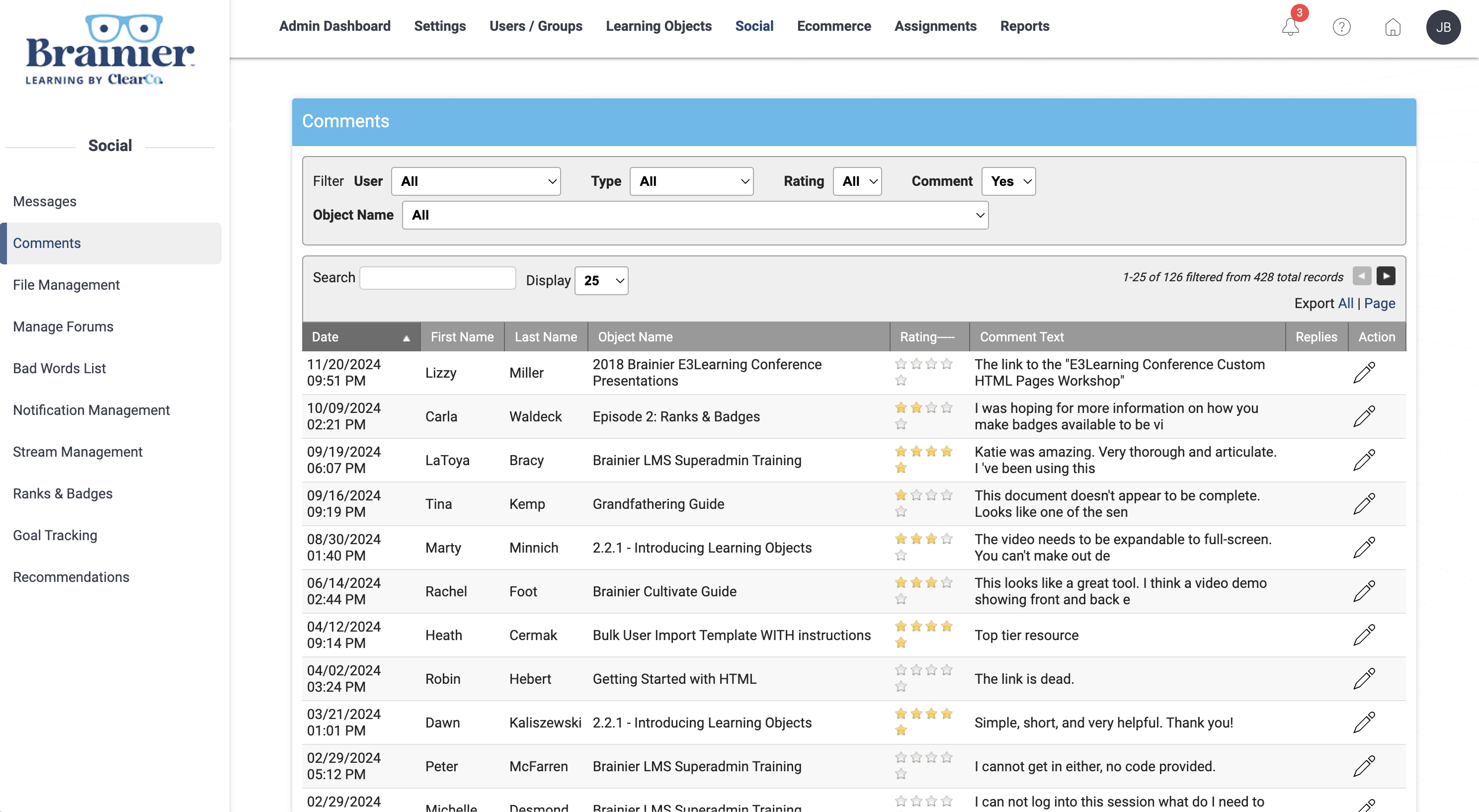Go to previous page of records
The image size is (1479, 812).
point(1361,276)
